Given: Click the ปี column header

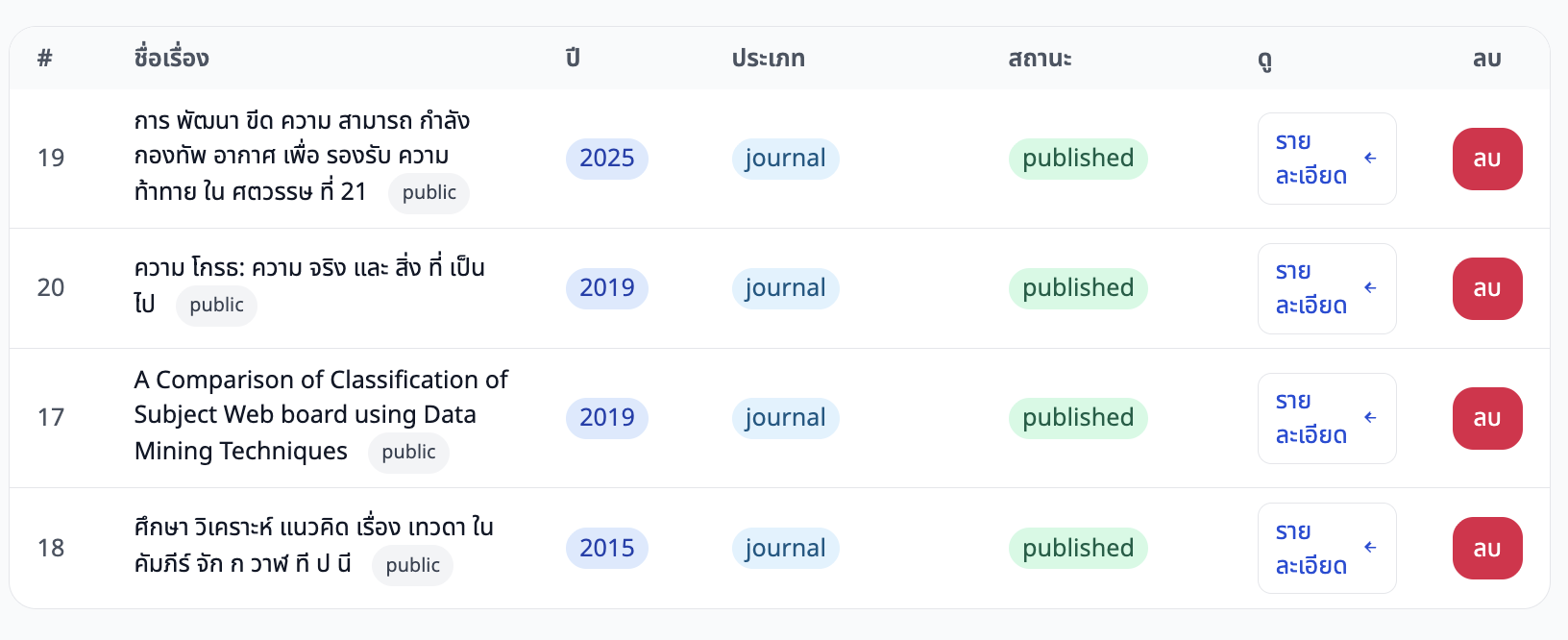Looking at the screenshot, I should (x=573, y=59).
